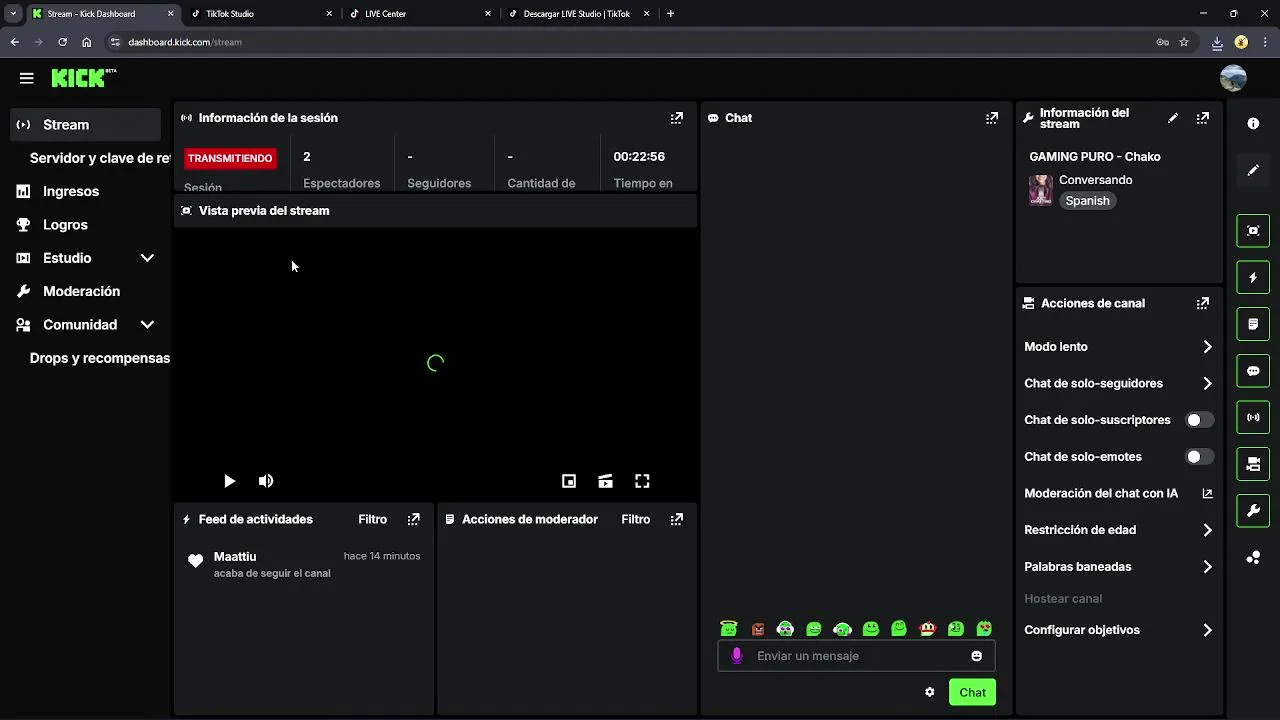
Task: Toggle the chat bubble widget icon in right toolbar
Action: coord(1253,371)
